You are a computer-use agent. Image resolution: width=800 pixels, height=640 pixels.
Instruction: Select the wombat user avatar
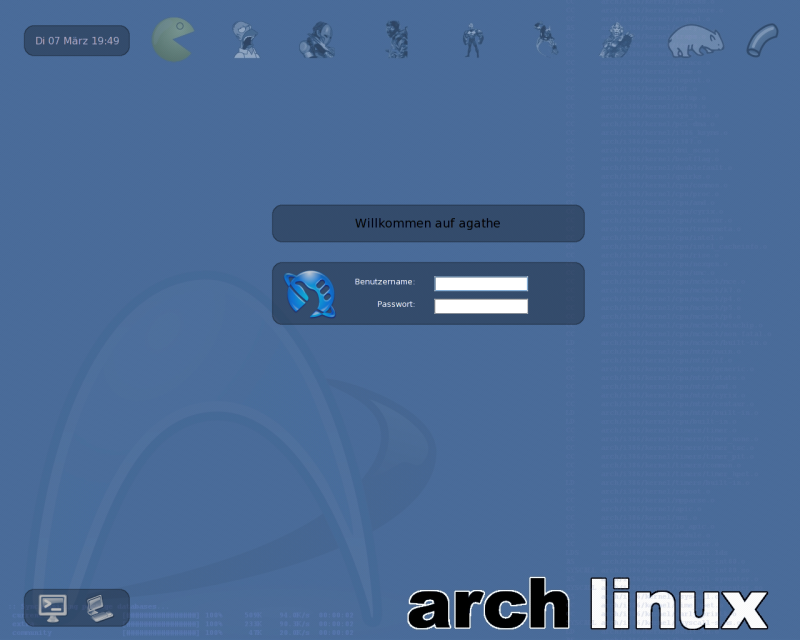(696, 41)
